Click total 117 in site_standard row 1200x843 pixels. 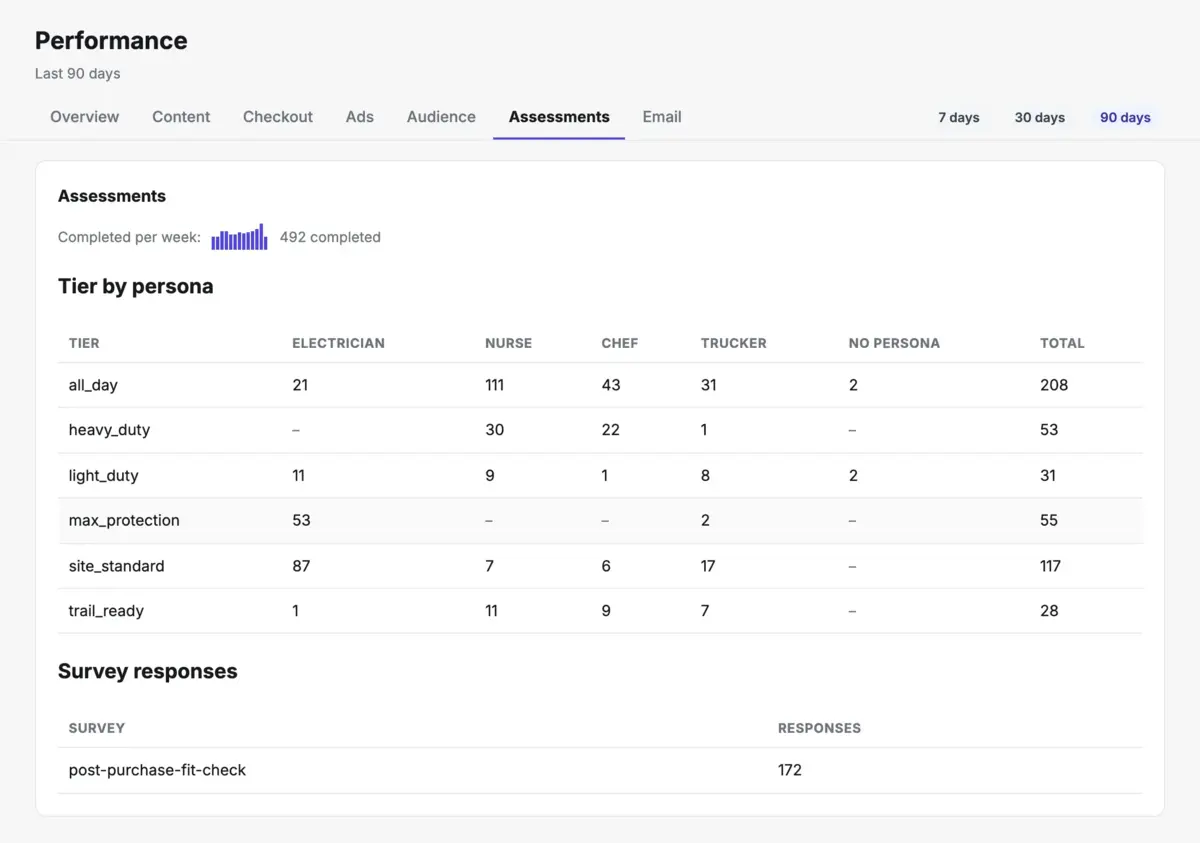click(x=1050, y=566)
